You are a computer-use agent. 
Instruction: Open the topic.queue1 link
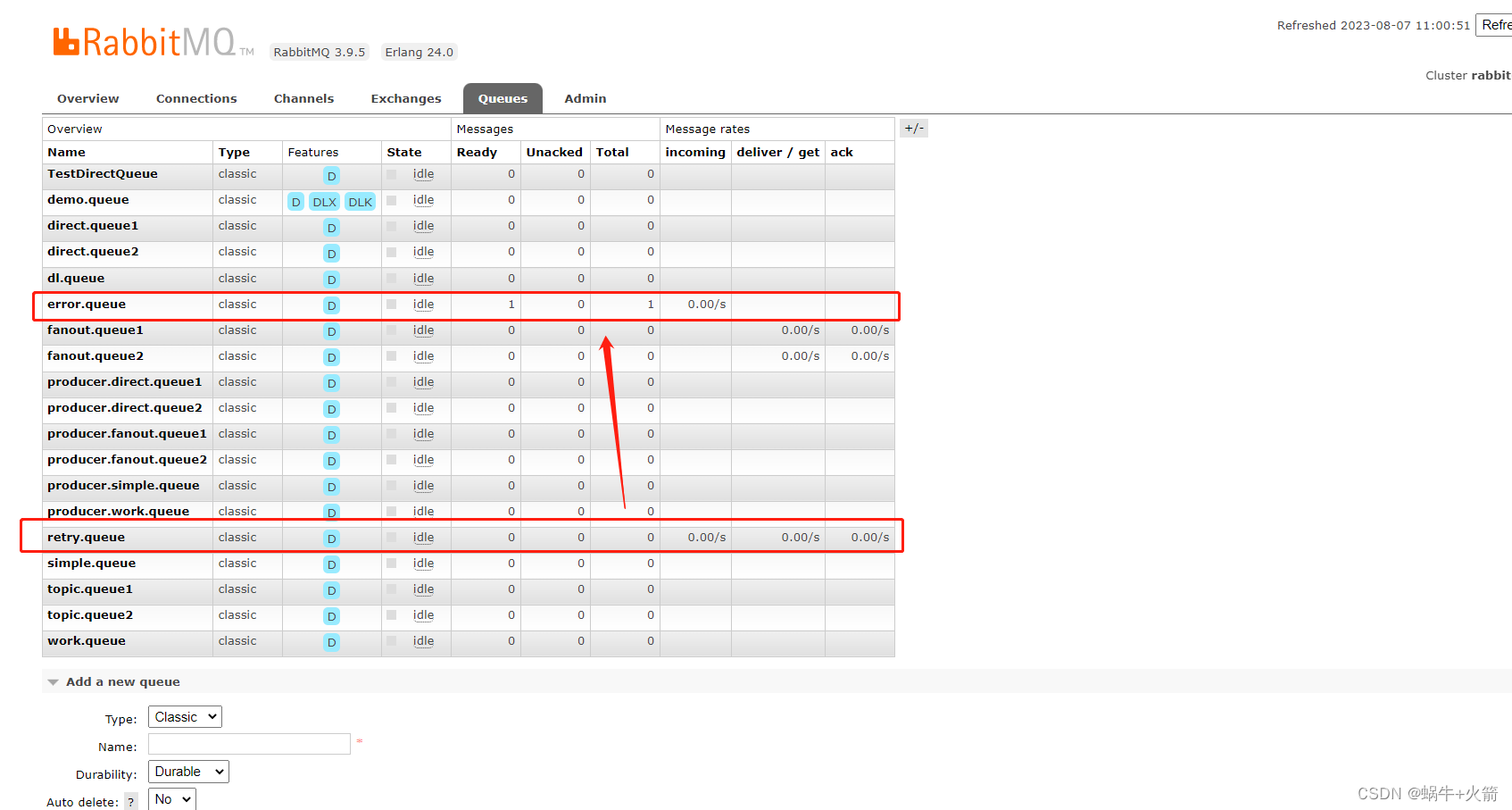point(90,589)
